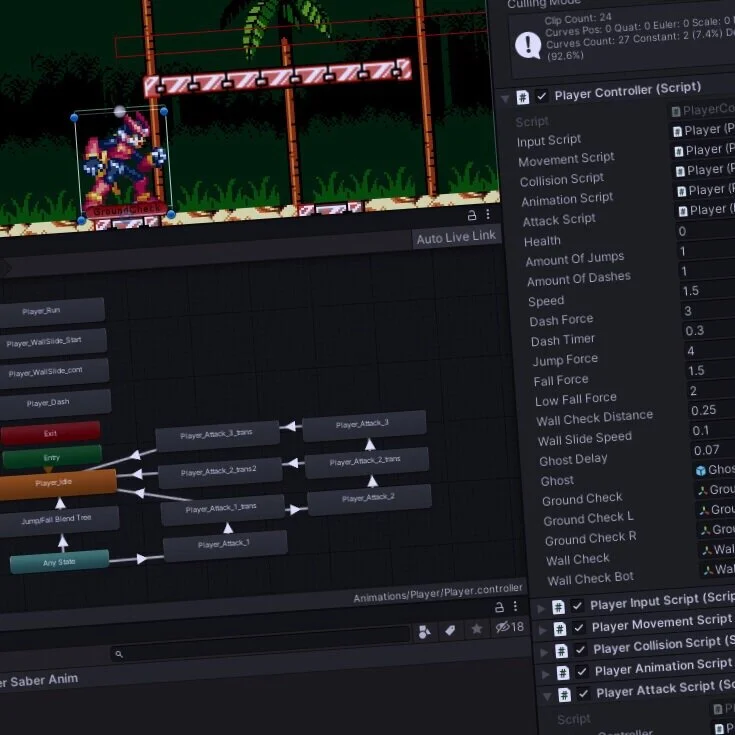Click the Player Attack Script hash icon
Screen dimensions: 735x735
click(564, 695)
